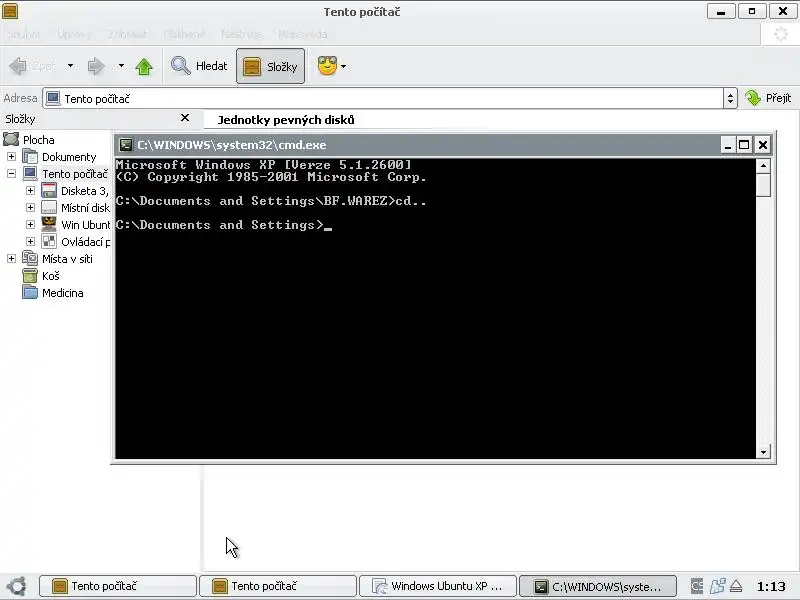Screen dimensions: 800x600
Task: Switch to second Tento počítač taskbar button
Action: point(278,586)
